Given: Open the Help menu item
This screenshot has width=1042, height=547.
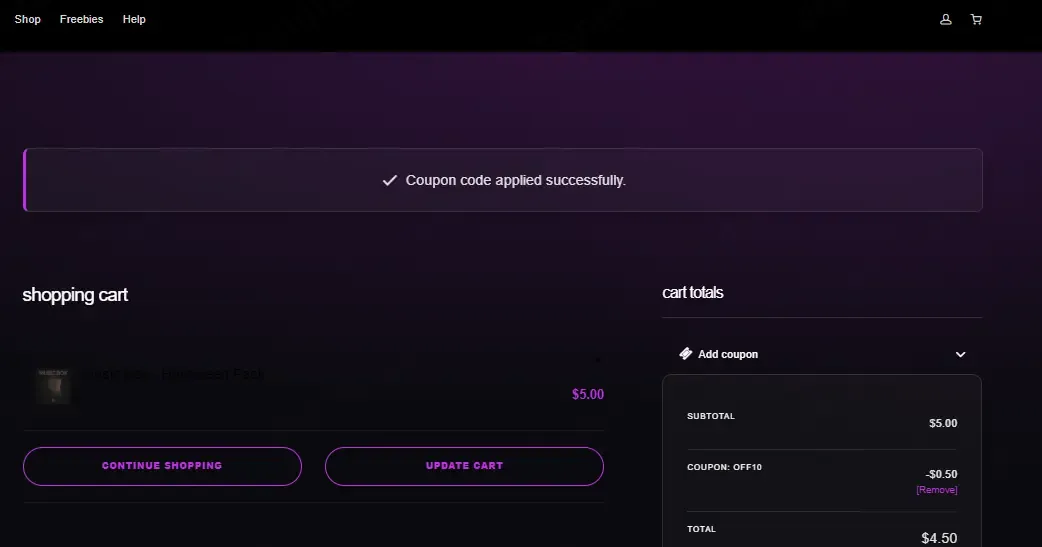Looking at the screenshot, I should (x=134, y=19).
